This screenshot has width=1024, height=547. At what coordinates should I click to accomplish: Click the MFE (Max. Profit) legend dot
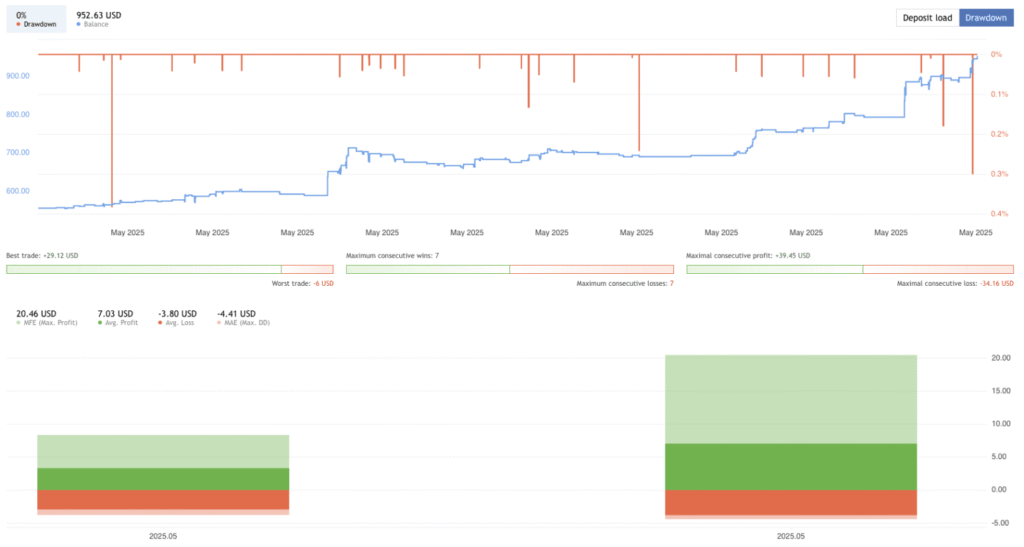click(x=19, y=323)
